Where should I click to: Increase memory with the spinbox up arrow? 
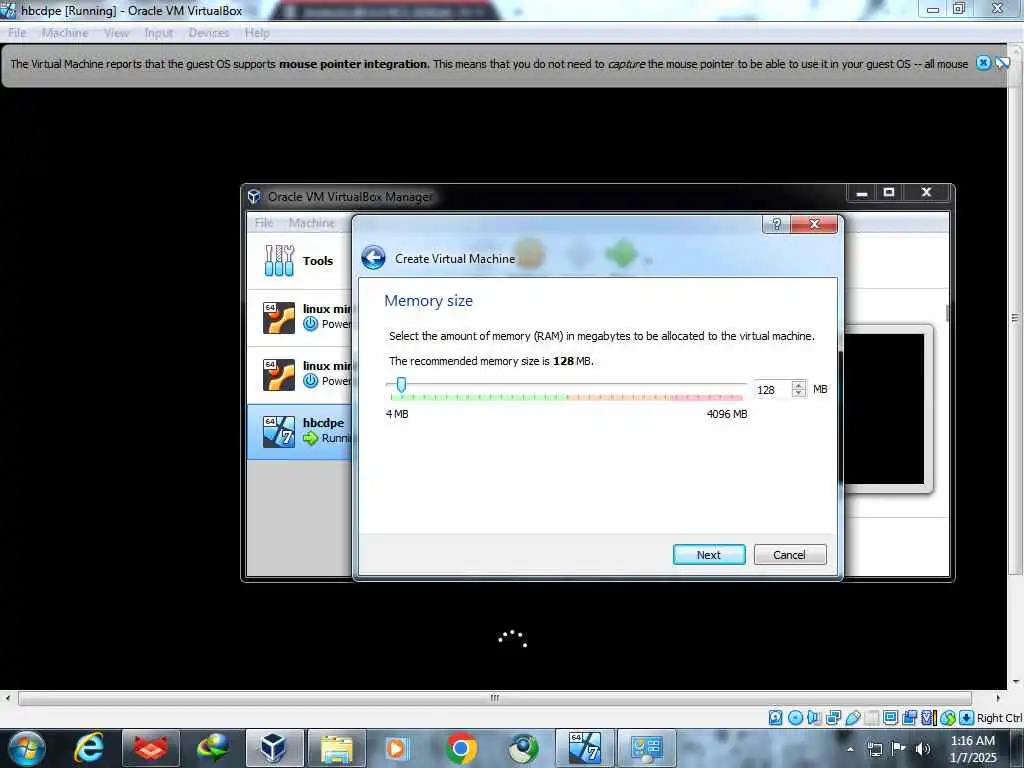[799, 385]
